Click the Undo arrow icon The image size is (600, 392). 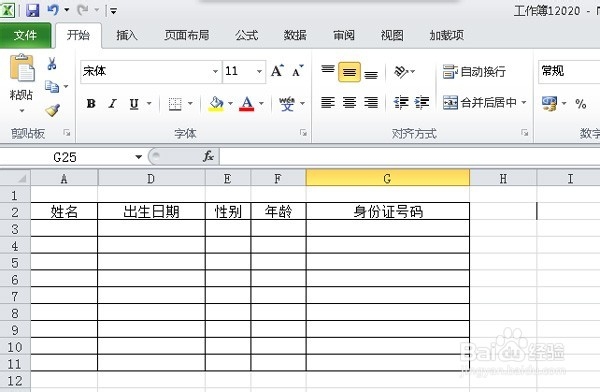tap(53, 10)
